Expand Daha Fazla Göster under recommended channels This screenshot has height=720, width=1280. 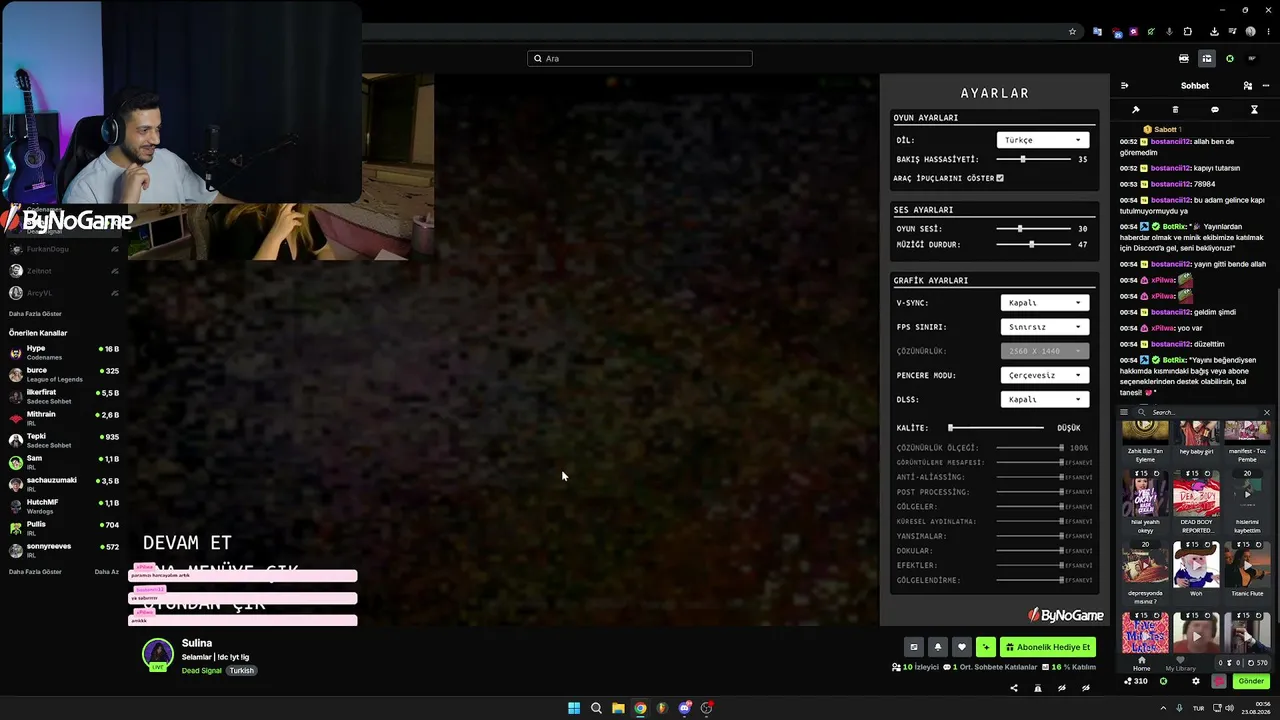tap(35, 572)
